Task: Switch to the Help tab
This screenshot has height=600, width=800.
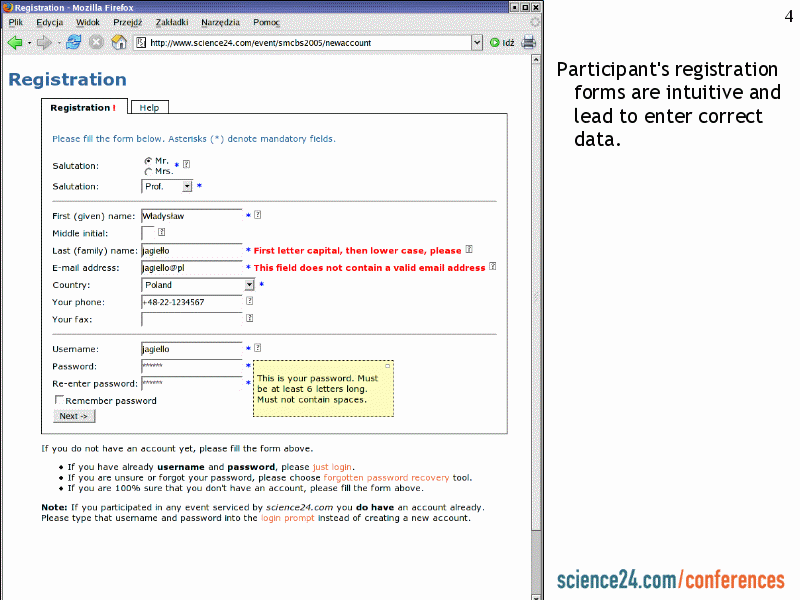Action: coord(149,107)
